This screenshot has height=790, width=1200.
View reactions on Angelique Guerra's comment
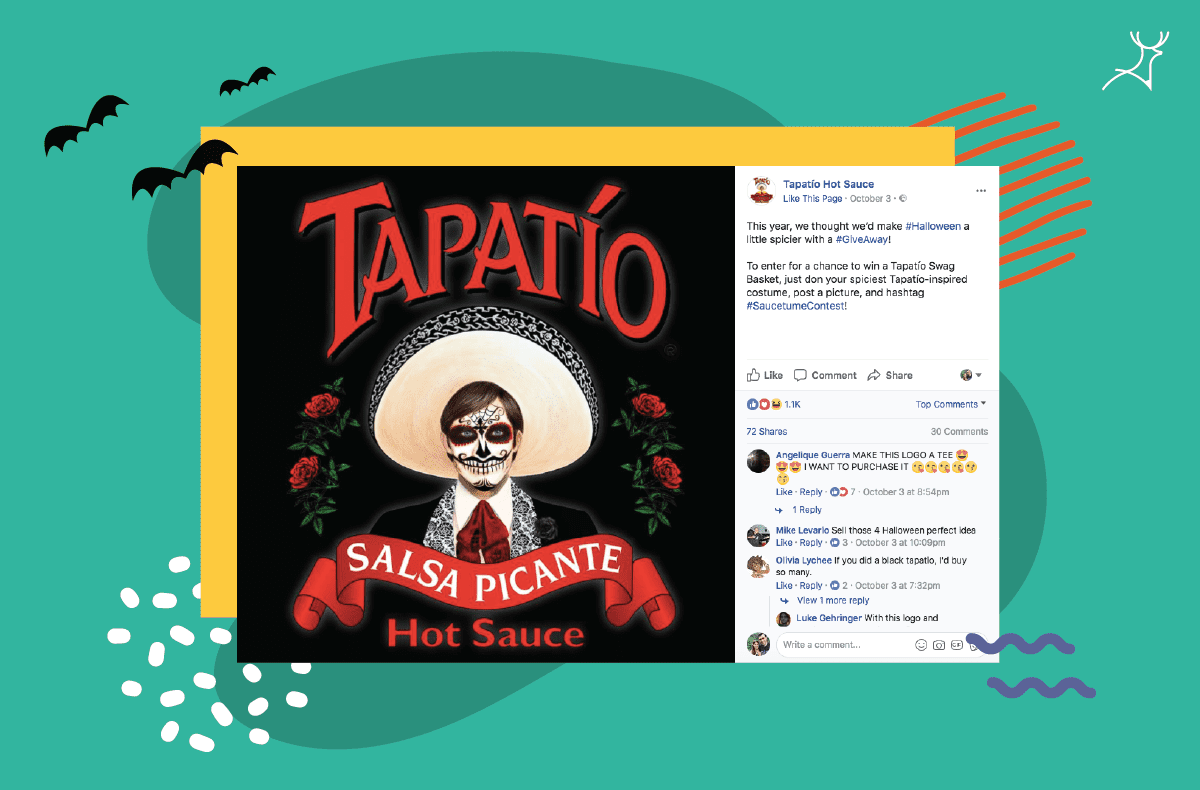point(842,492)
